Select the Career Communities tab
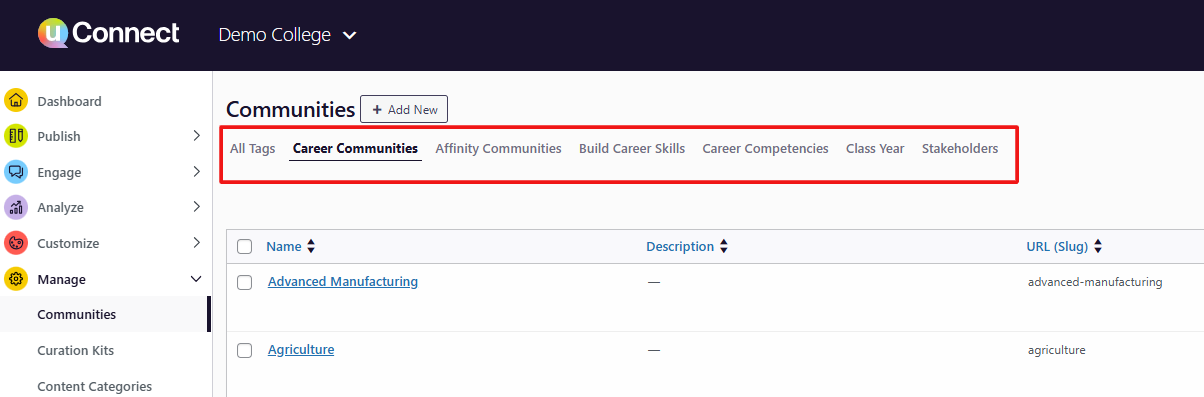This screenshot has height=397, width=1204. coord(355,148)
